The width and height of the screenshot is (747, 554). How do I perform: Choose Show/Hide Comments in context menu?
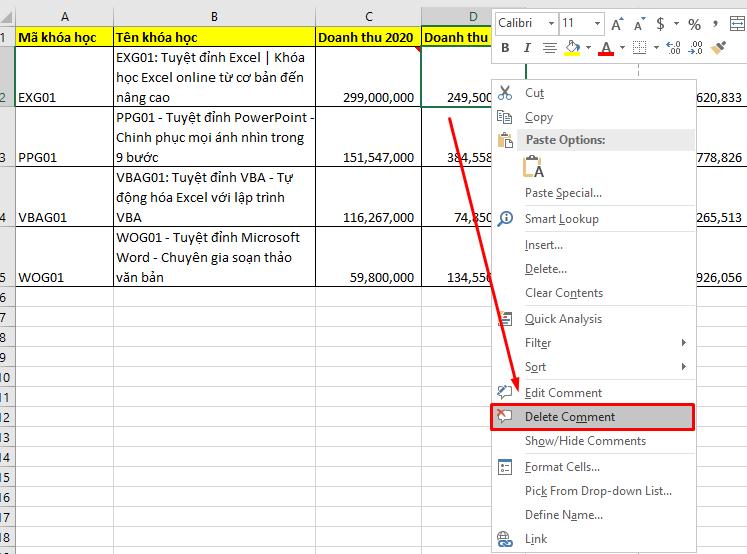pos(585,441)
